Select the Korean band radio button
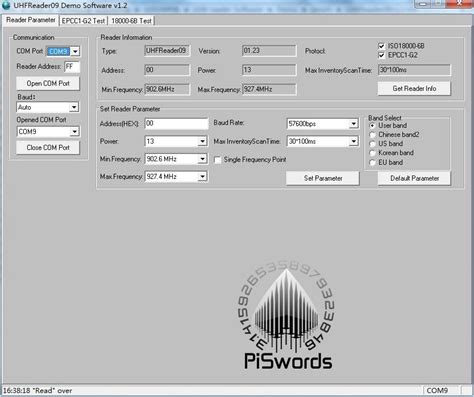474x397 pixels. (372, 153)
